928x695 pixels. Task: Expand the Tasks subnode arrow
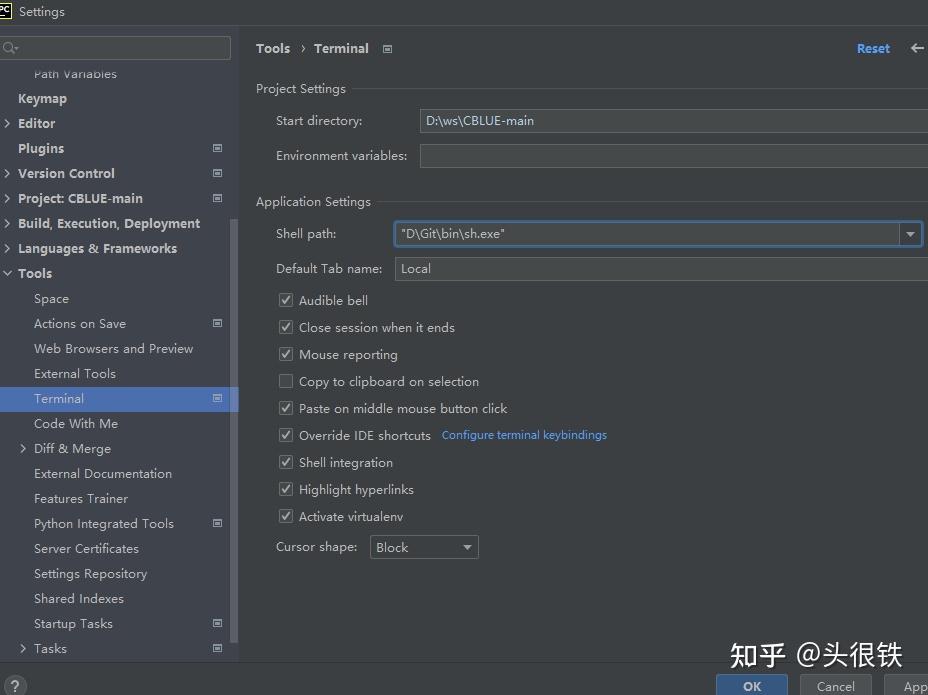(x=23, y=648)
